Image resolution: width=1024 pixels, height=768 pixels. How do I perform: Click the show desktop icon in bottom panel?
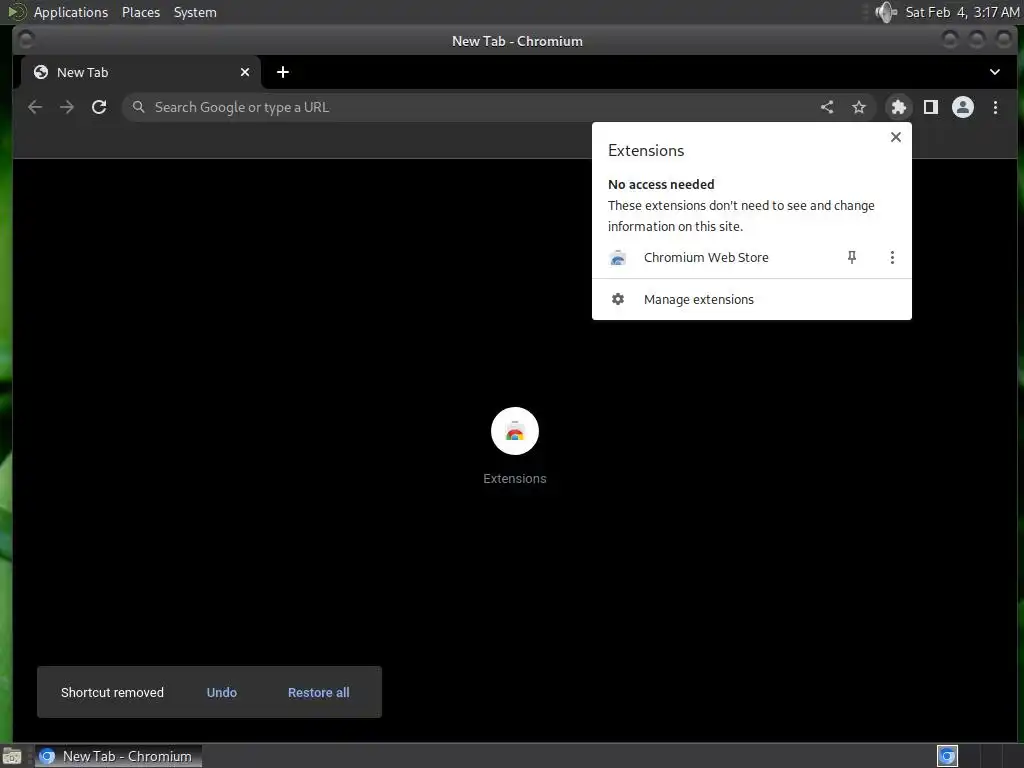[x=12, y=756]
